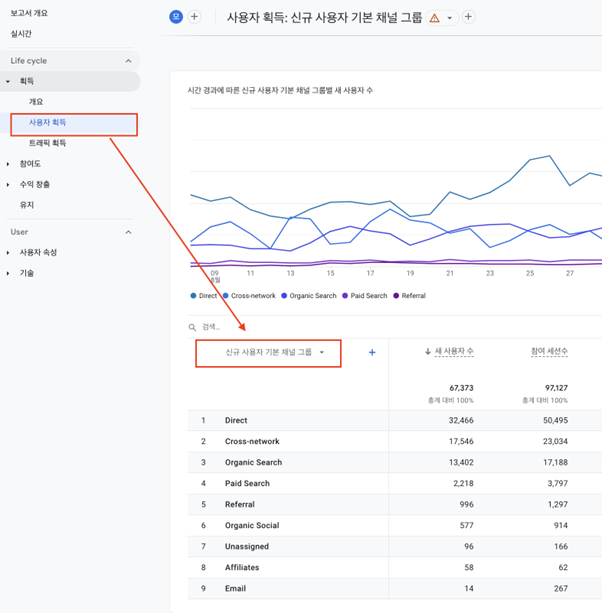Select 사용자 획득 in the sidebar
This screenshot has height=613, width=602.
[47, 122]
